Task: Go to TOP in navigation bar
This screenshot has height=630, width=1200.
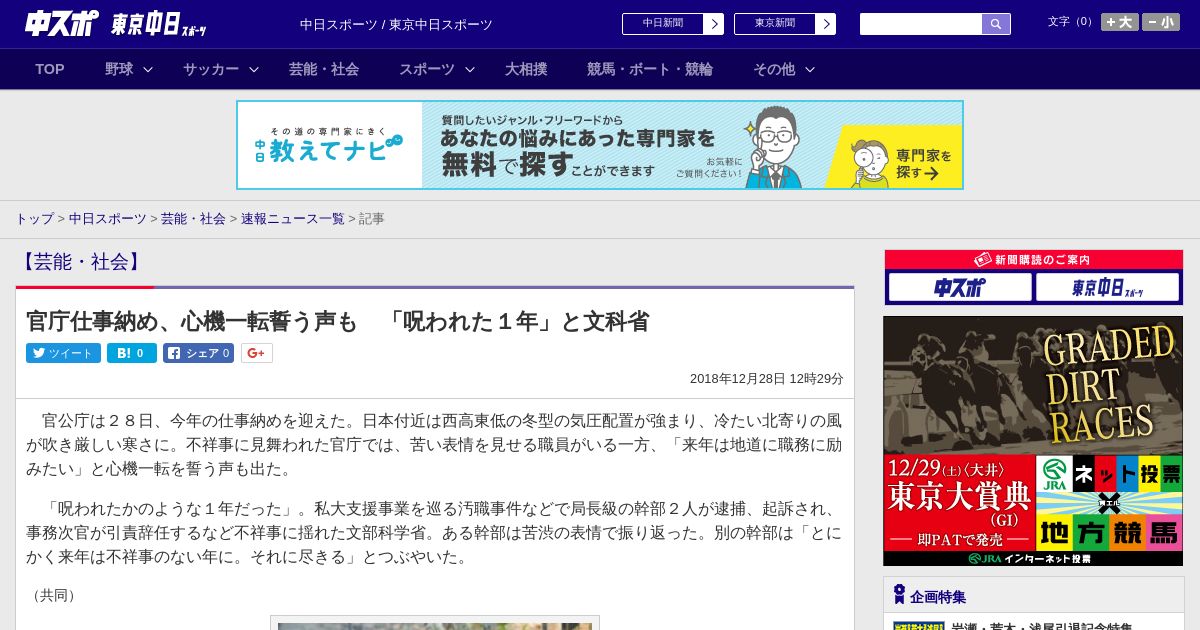Action: click(50, 69)
